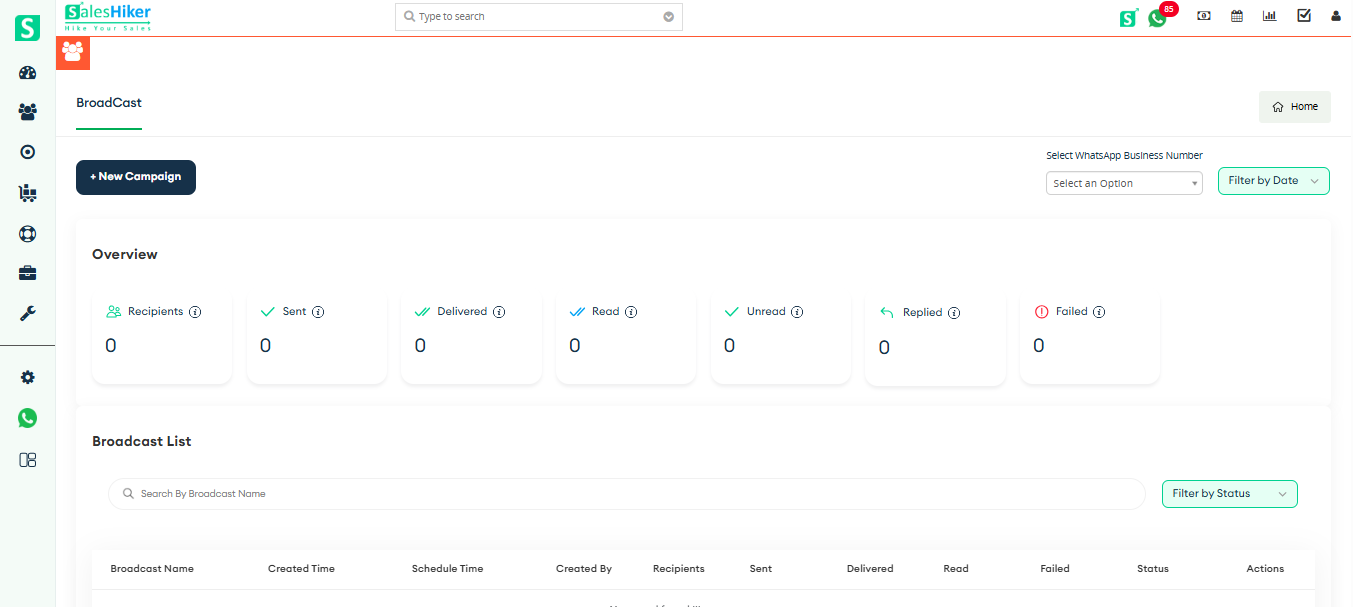Click the briefcase icon in the sidebar
The width and height of the screenshot is (1353, 607).
coord(27,272)
